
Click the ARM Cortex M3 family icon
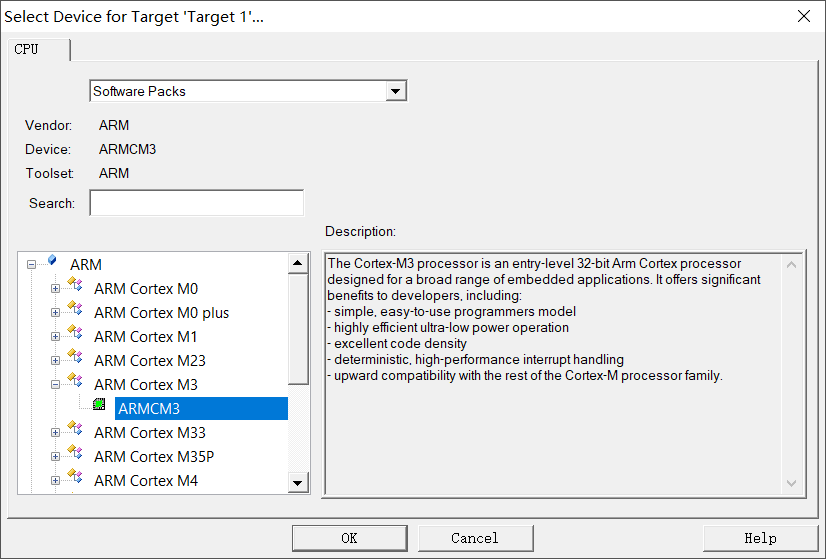coord(75,380)
